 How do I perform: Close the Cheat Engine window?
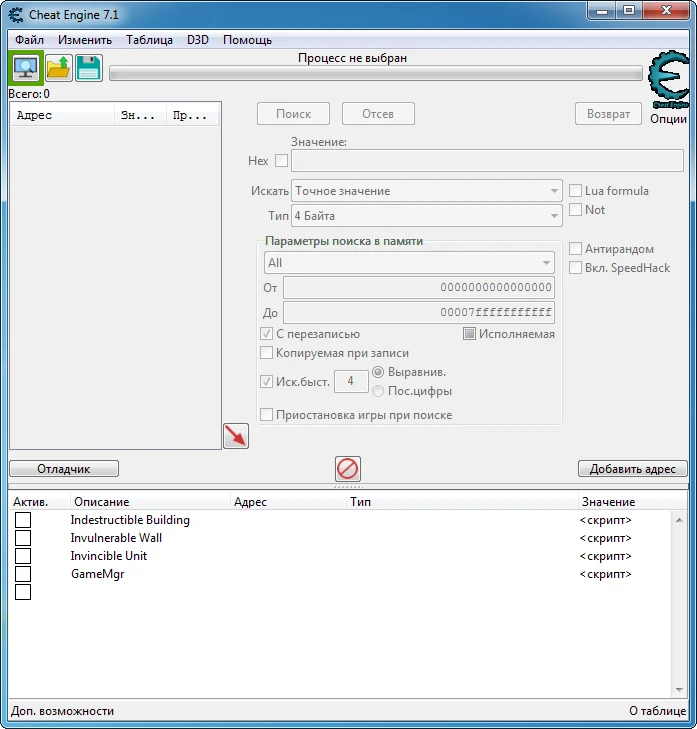[666, 11]
